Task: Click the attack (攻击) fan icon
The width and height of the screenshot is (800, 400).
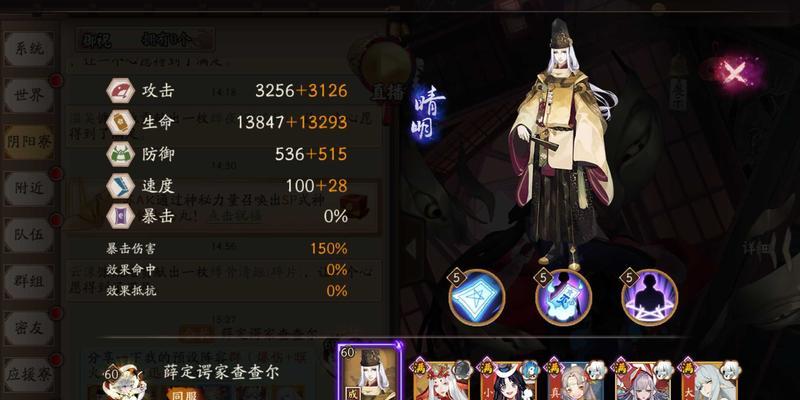Action: click(121, 91)
